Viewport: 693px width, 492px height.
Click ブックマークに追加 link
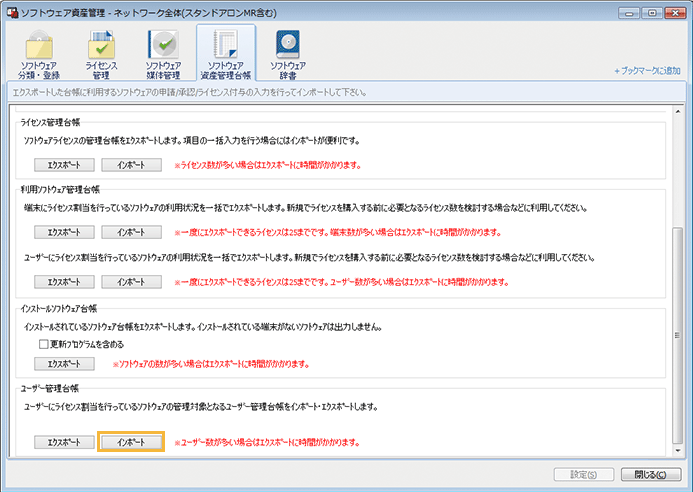pos(647,71)
